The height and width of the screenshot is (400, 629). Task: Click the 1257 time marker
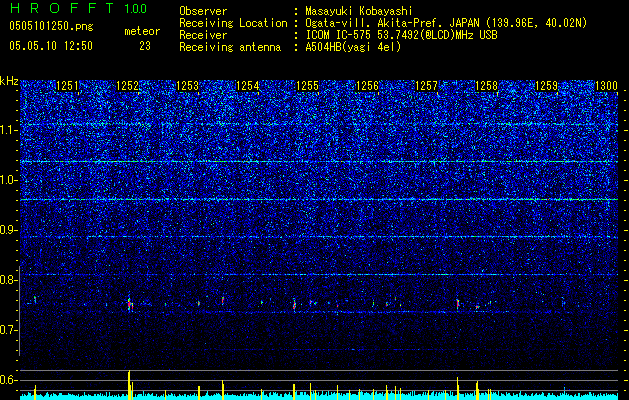[x=427, y=86]
